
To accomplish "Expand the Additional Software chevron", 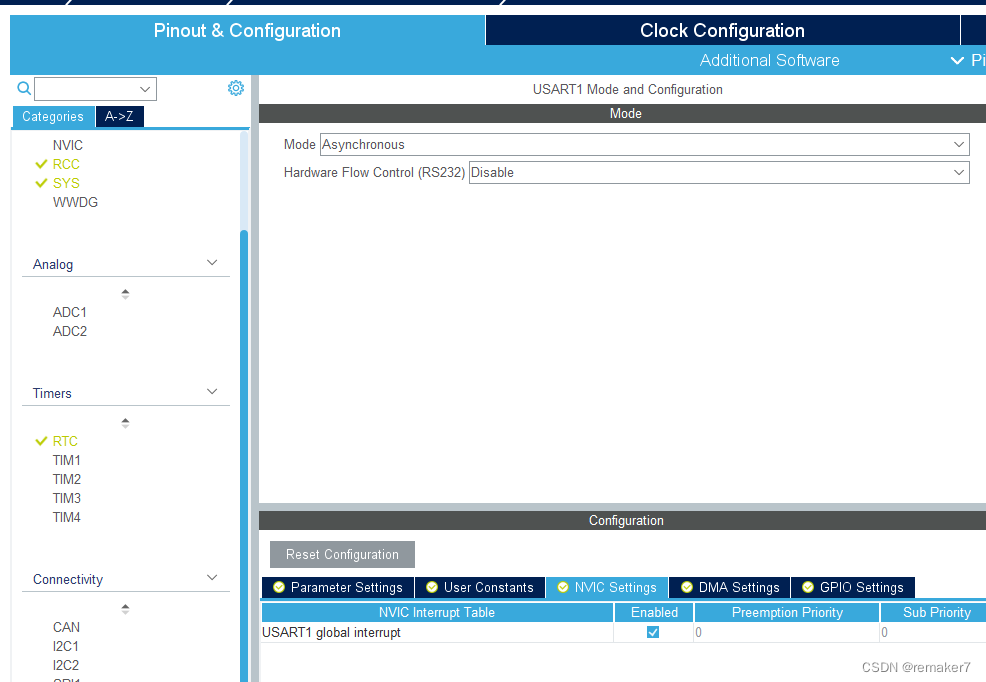I will [x=957, y=60].
